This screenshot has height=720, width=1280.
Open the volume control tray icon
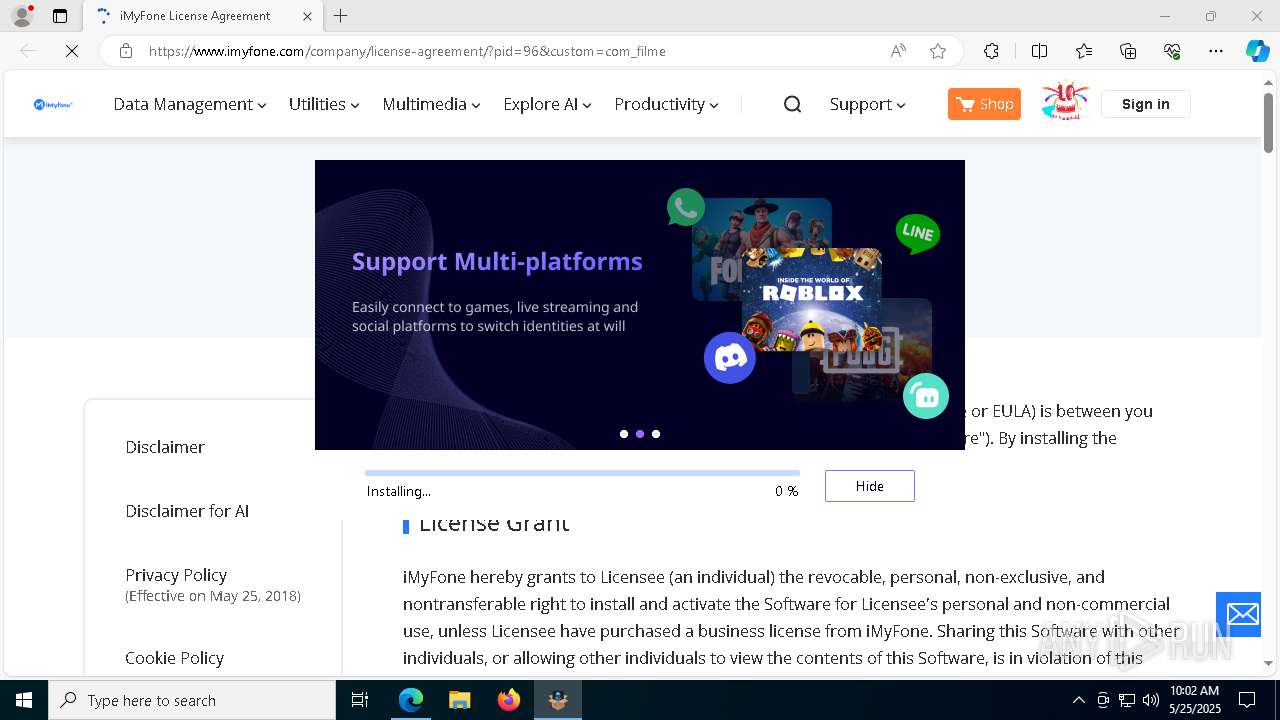tap(1151, 700)
